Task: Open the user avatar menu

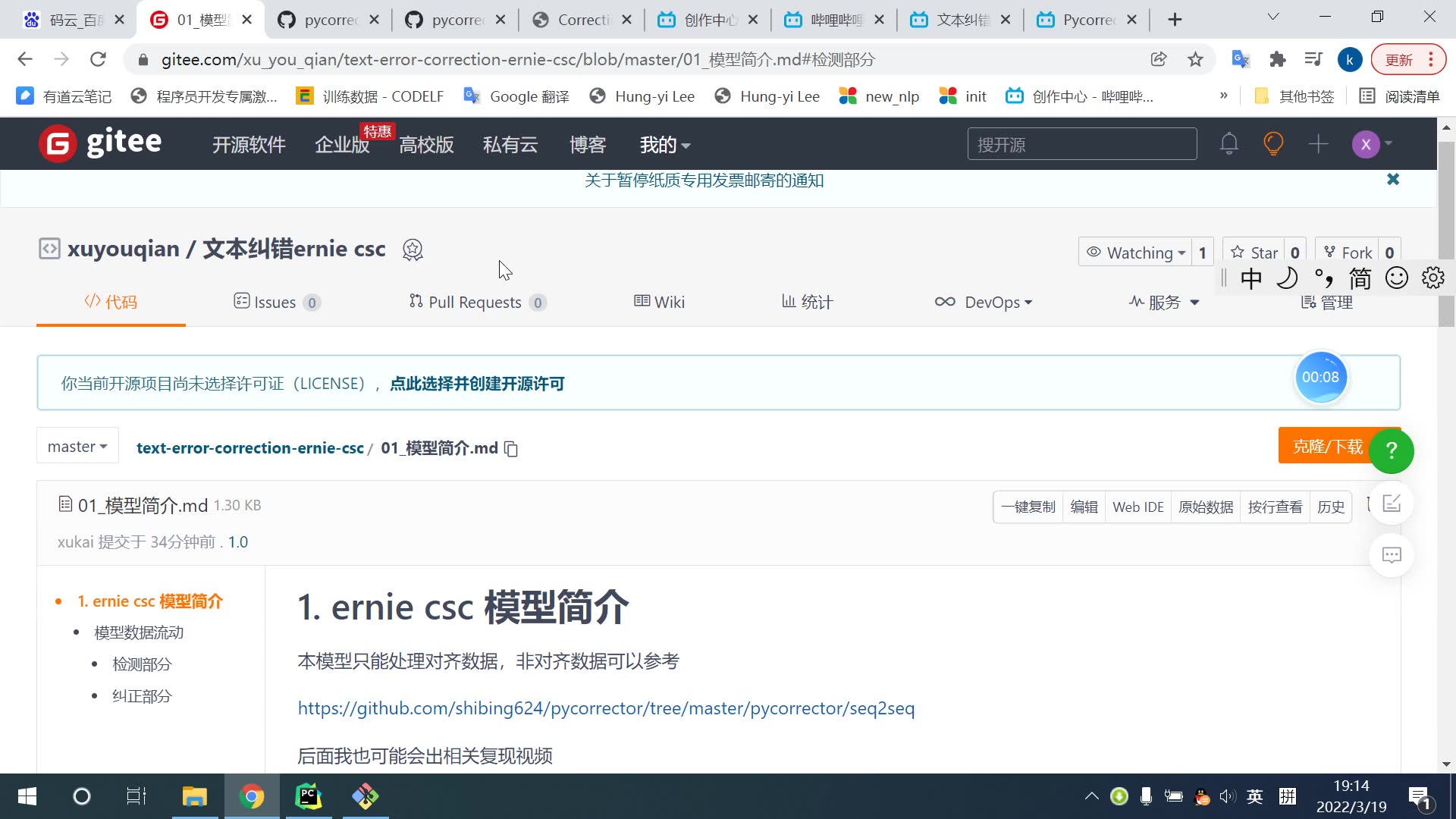Action: coord(1371,143)
